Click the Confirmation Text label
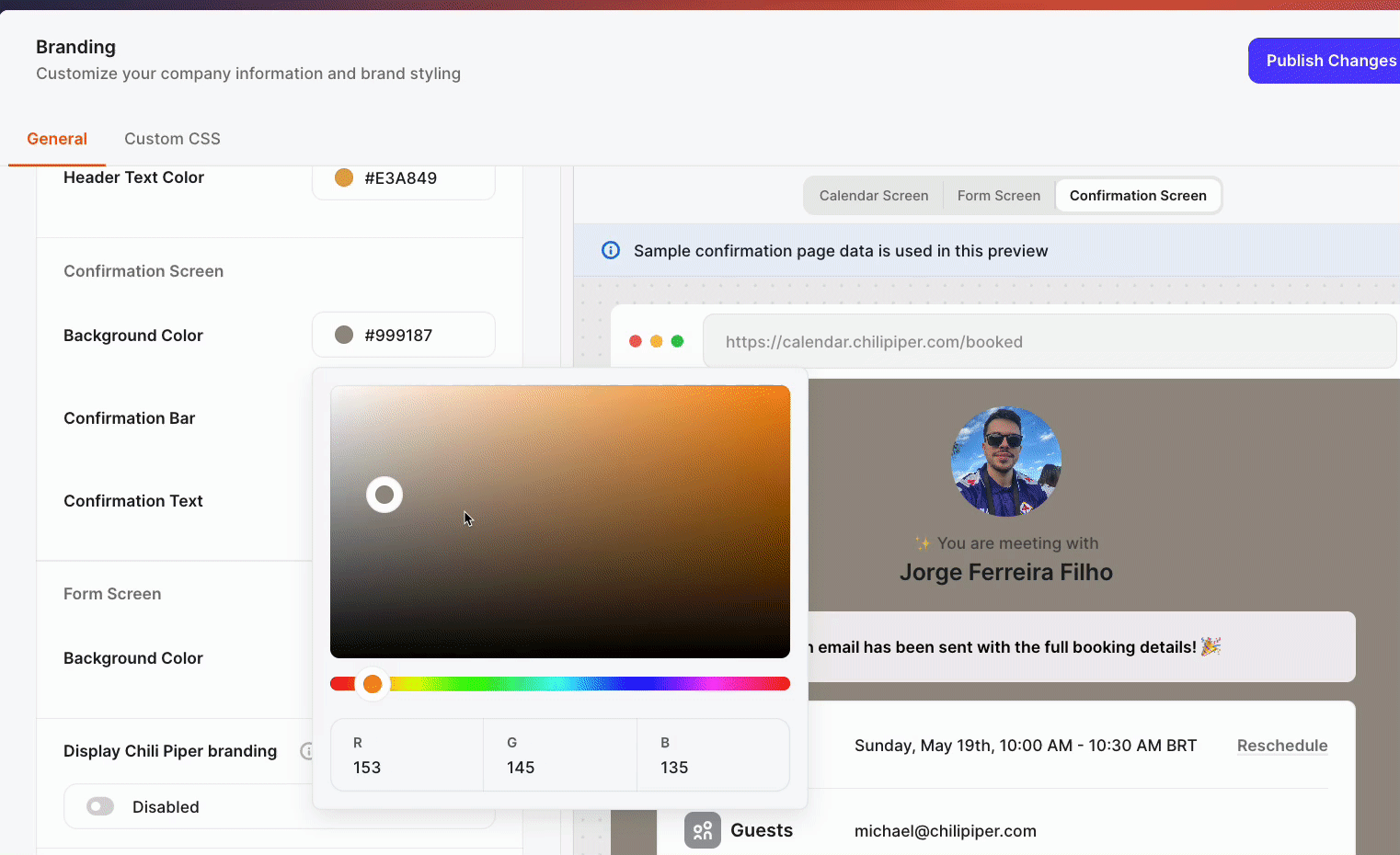Image resolution: width=1400 pixels, height=855 pixels. coord(133,501)
